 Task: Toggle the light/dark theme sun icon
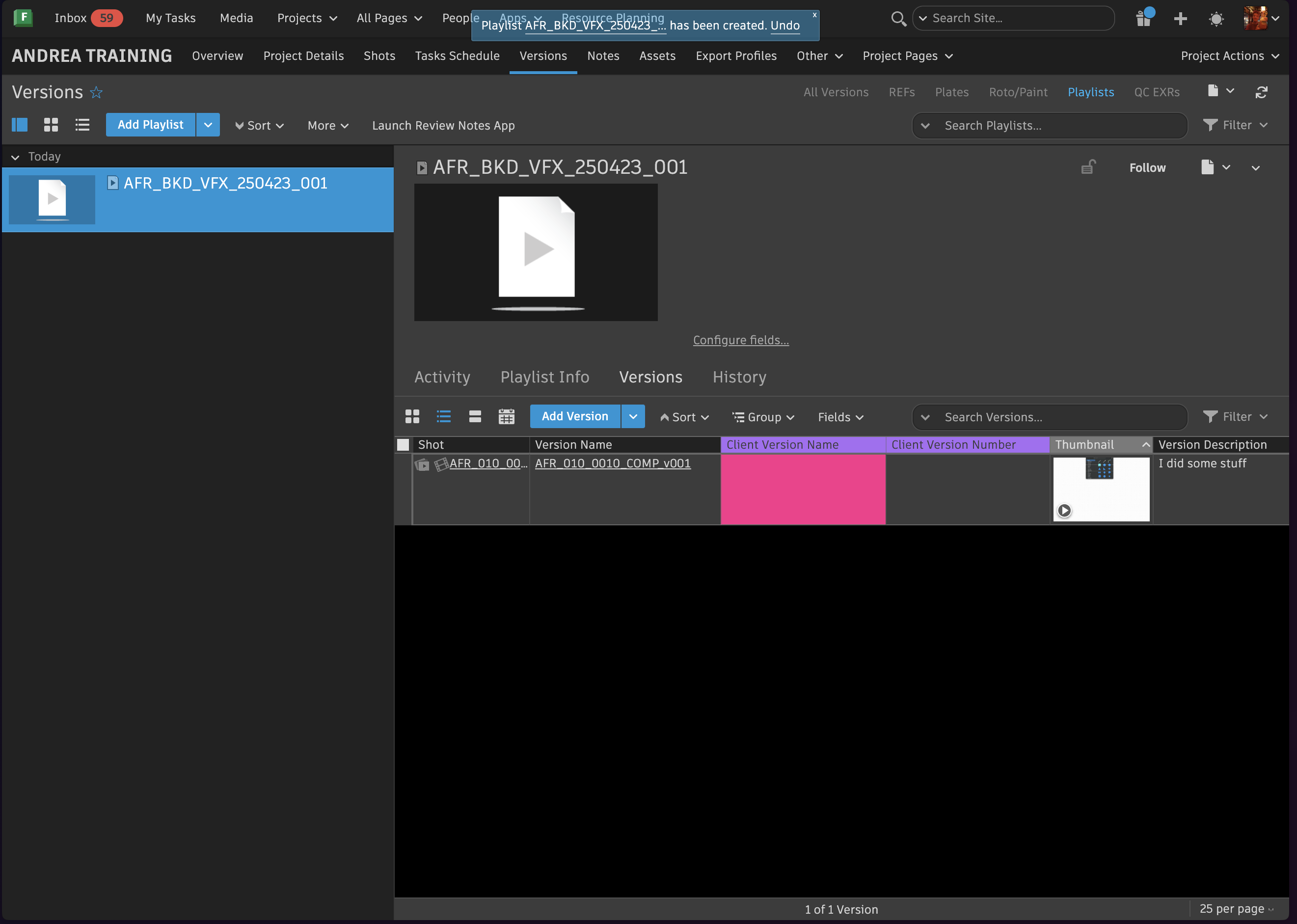tap(1216, 19)
